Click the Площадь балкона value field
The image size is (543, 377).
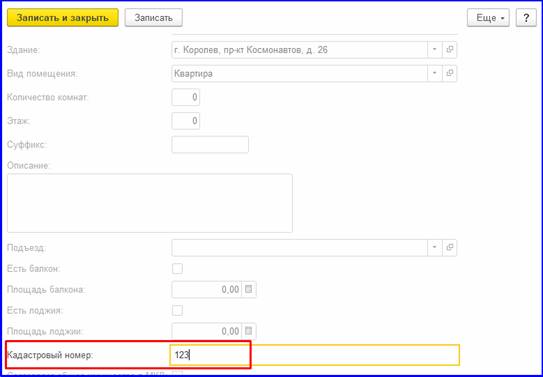pyautogui.click(x=207, y=289)
